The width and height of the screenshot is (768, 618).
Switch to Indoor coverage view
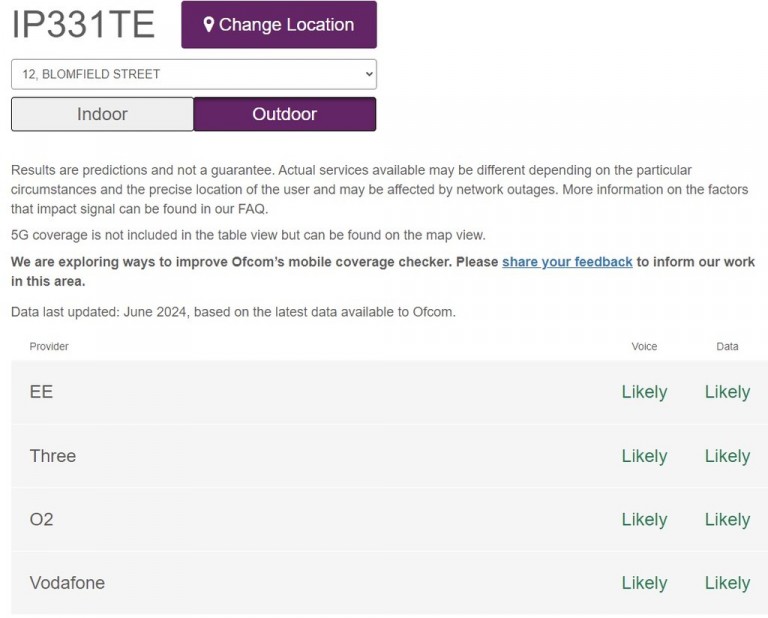coord(102,114)
